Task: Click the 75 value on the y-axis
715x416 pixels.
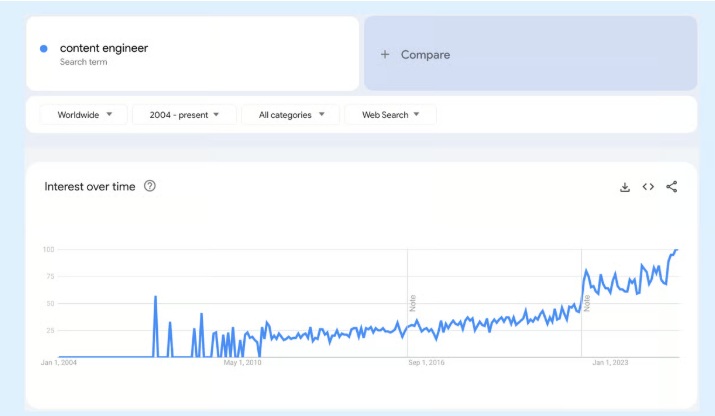Action: tap(50, 276)
